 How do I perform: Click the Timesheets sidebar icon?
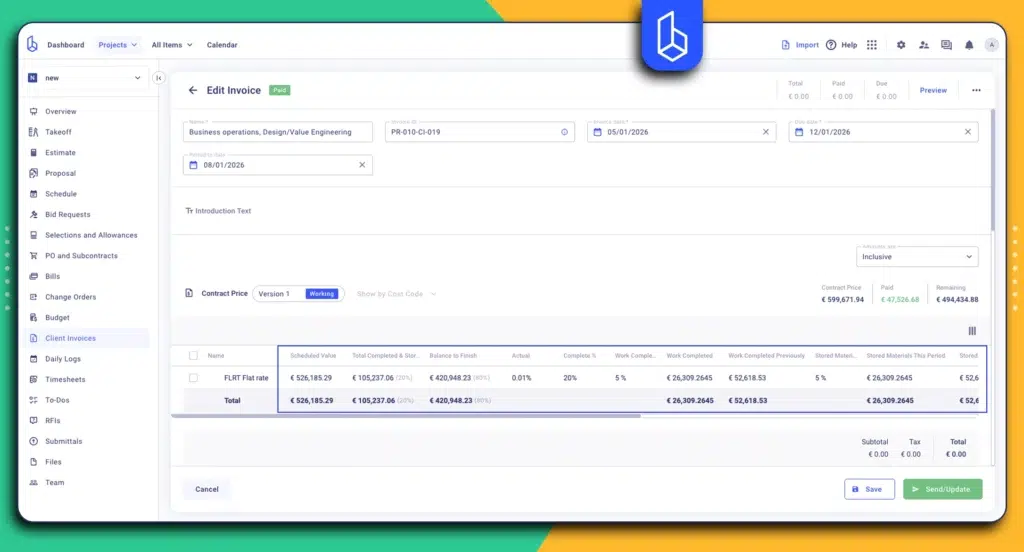click(33, 380)
